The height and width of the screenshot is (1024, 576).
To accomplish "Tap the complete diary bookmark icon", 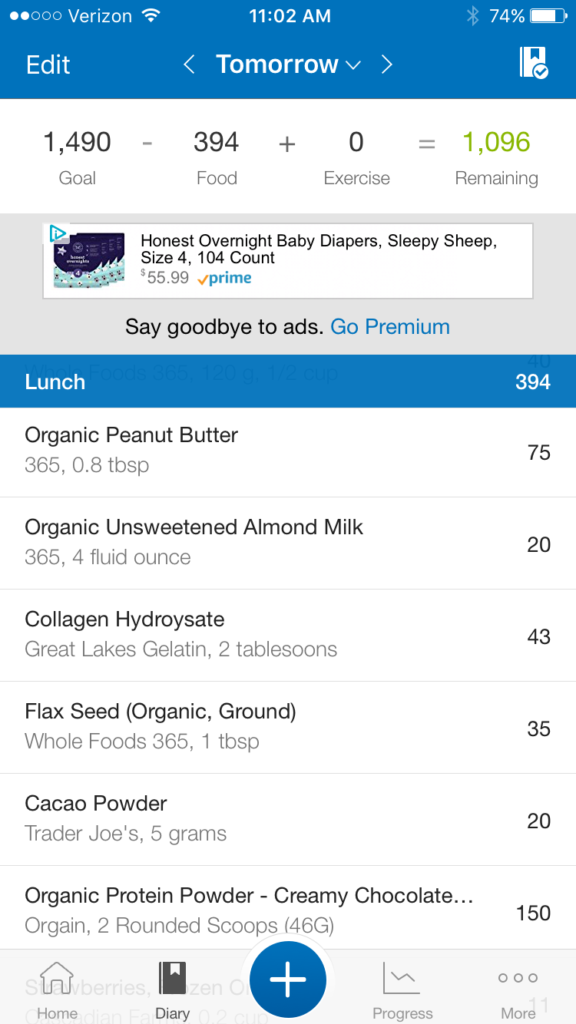I will coord(534,63).
